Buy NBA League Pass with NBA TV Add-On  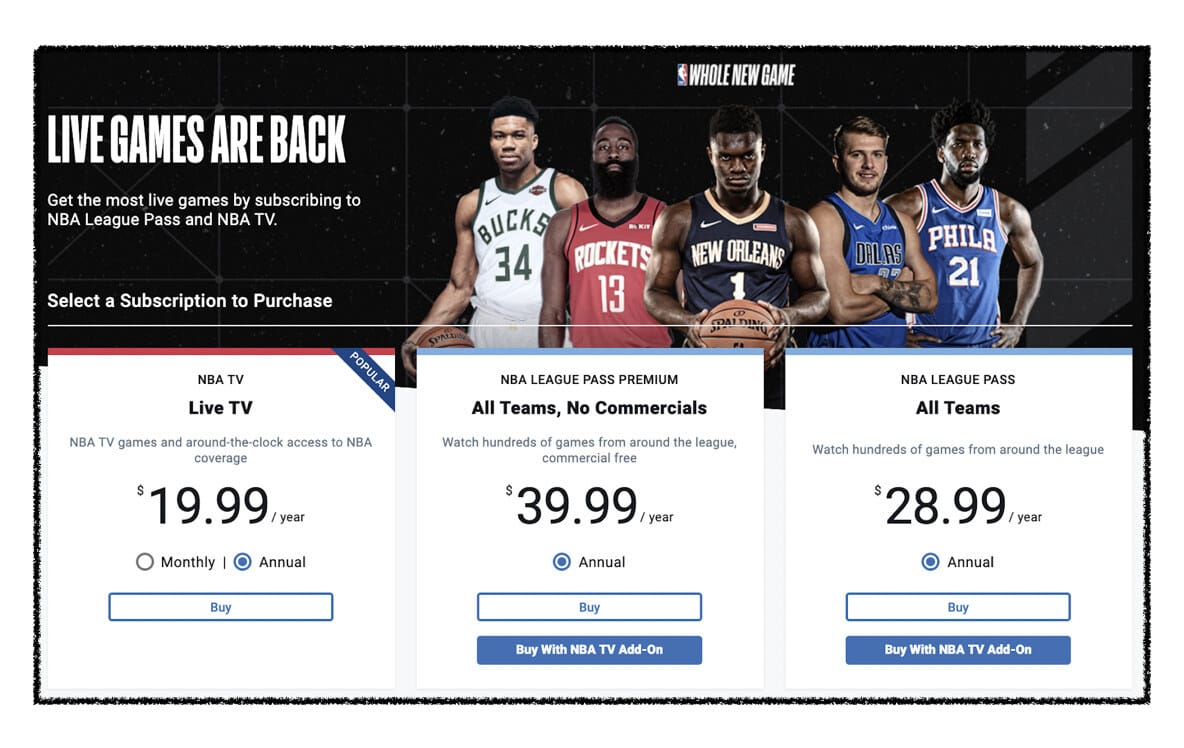pos(957,650)
